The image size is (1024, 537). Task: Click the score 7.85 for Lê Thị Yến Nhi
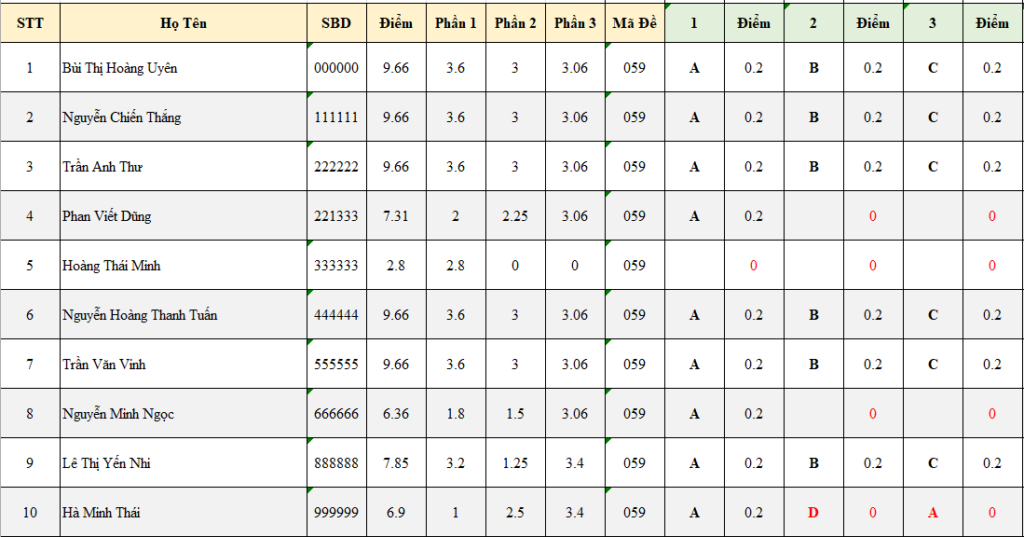point(396,463)
